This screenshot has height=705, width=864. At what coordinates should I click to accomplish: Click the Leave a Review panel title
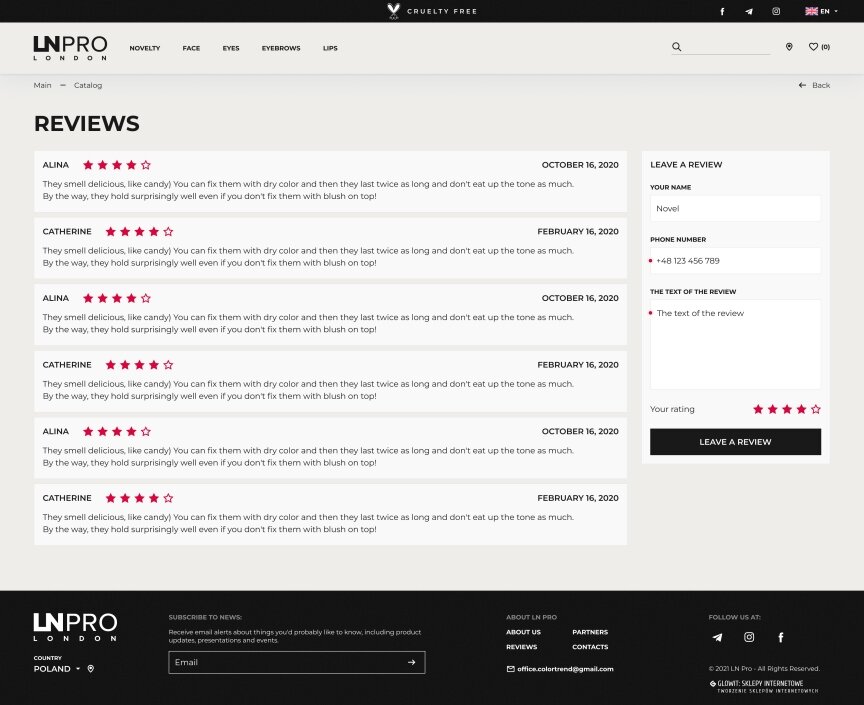(686, 164)
